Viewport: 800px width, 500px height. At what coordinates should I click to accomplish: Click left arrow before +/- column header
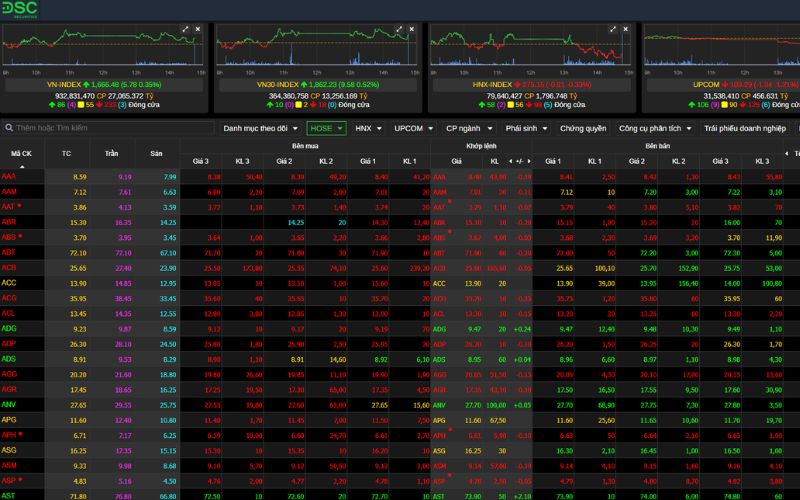coord(509,160)
